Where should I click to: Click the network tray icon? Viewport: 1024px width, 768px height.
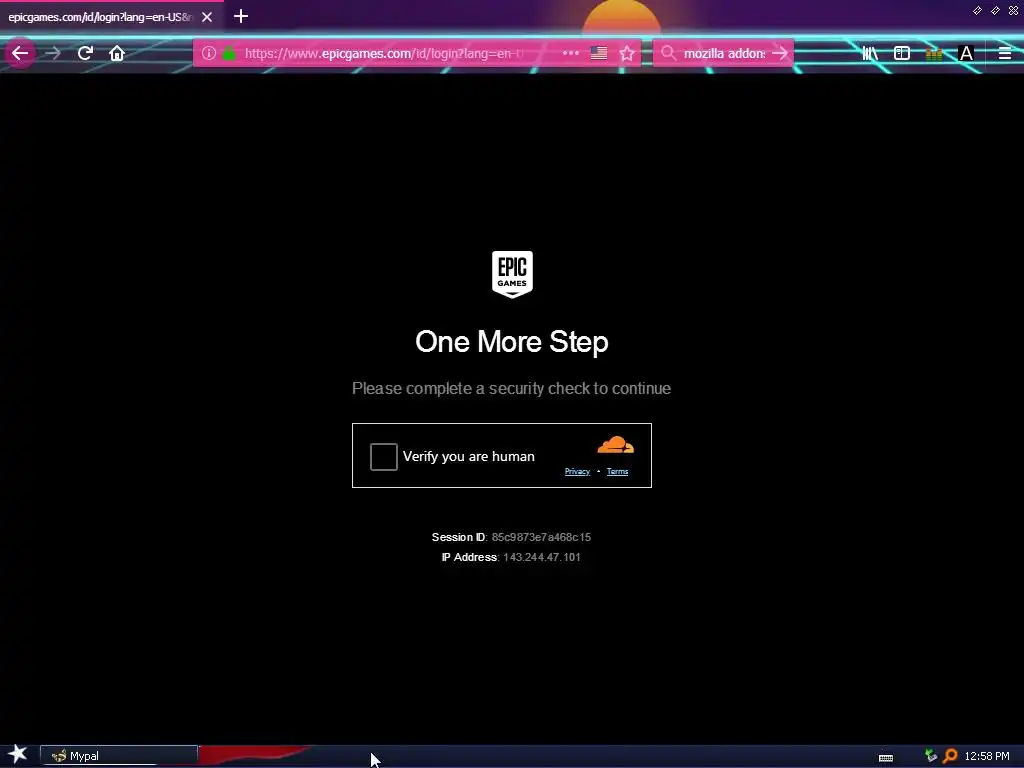coord(931,756)
